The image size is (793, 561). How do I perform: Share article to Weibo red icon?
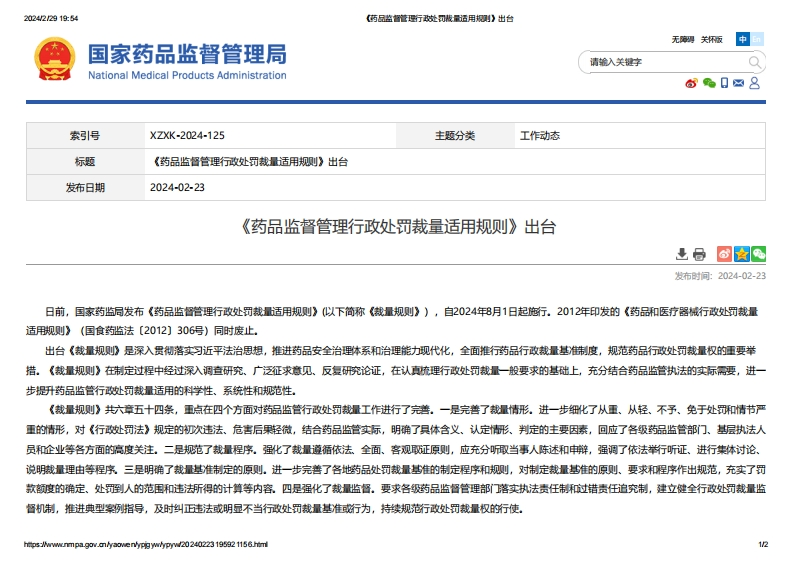coord(724,254)
